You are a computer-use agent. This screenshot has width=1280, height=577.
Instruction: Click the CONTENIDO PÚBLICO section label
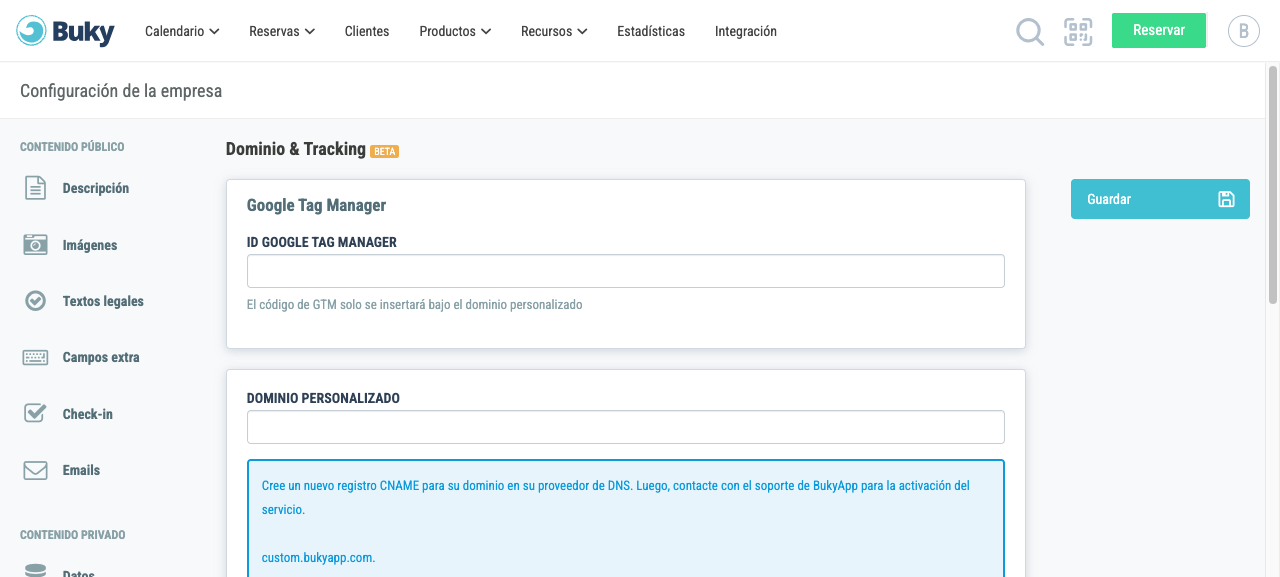click(72, 147)
